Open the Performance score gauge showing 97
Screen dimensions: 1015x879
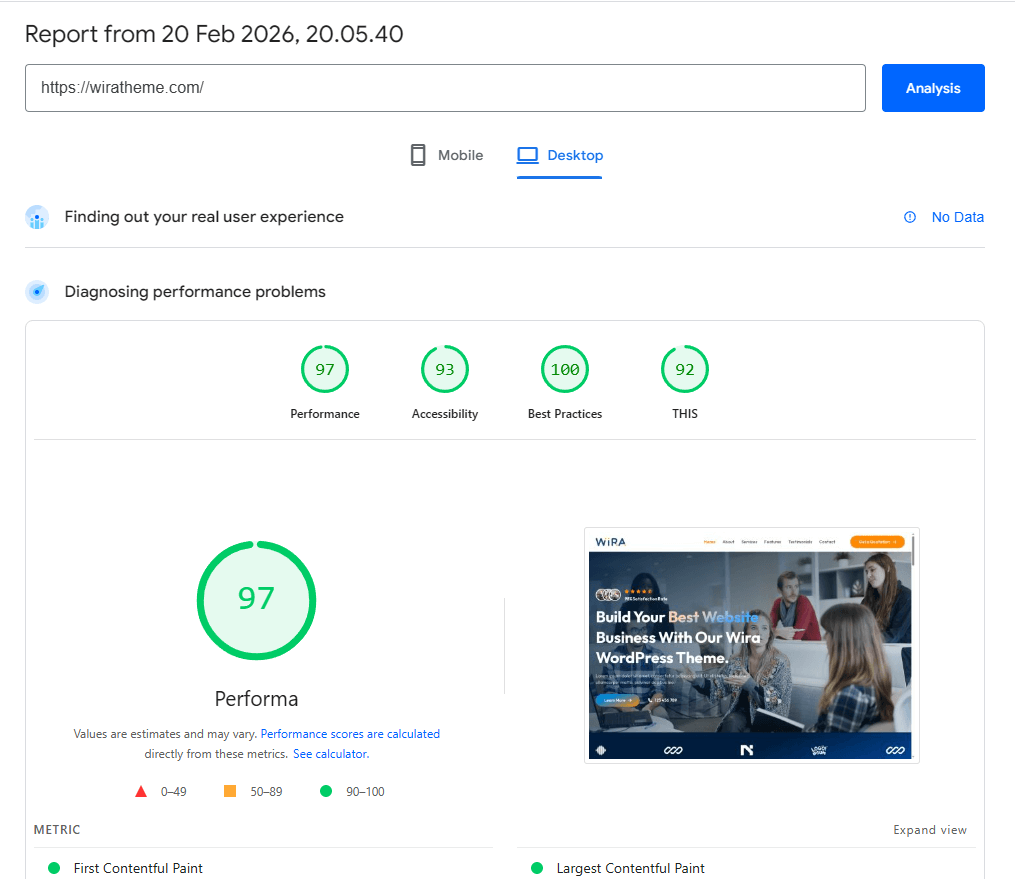[325, 369]
